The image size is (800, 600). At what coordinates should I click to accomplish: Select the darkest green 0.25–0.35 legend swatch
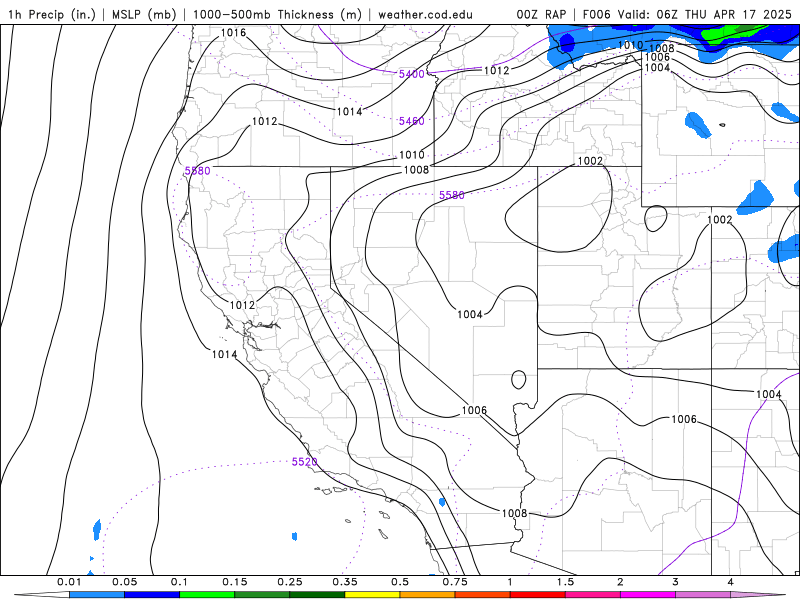pyautogui.click(x=317, y=595)
